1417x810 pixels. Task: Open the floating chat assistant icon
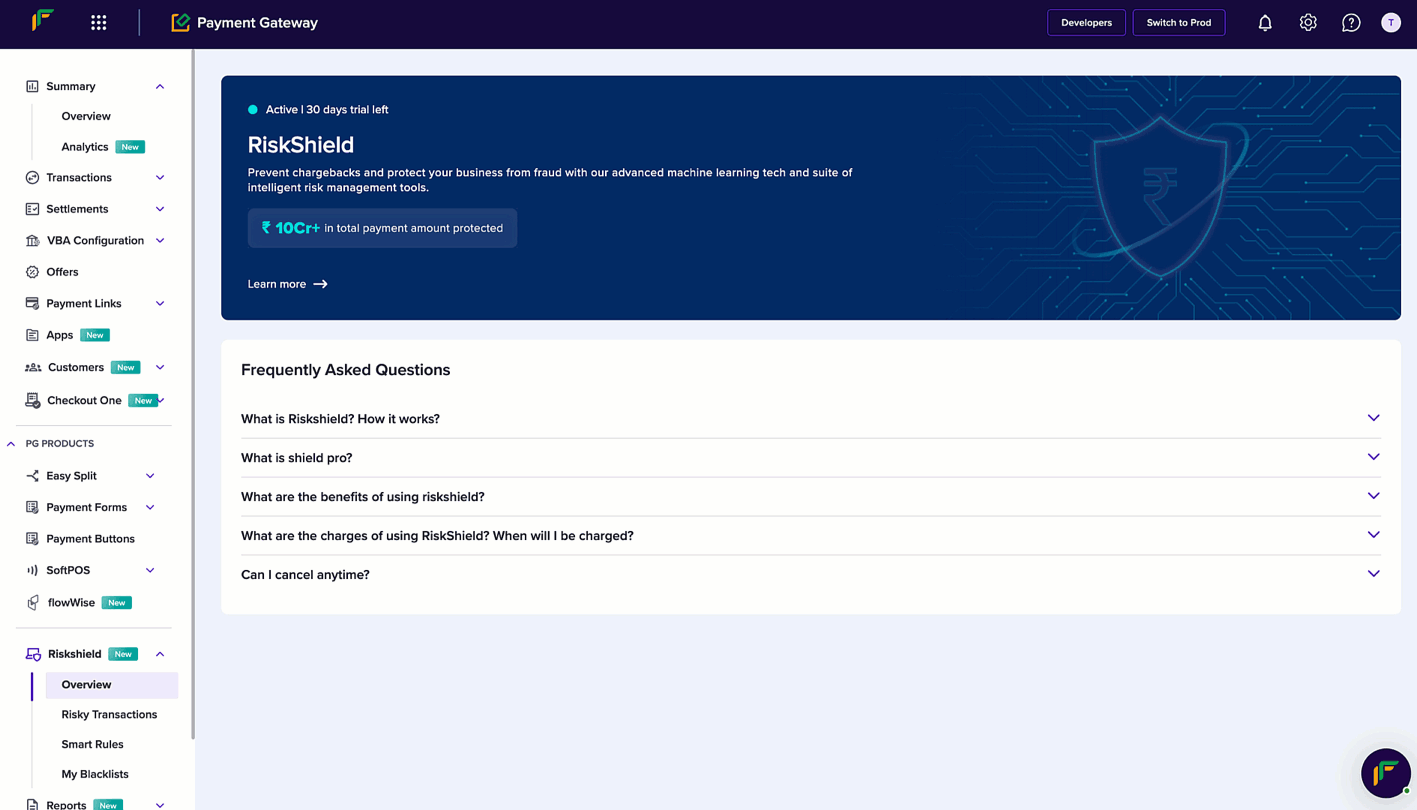1386,773
